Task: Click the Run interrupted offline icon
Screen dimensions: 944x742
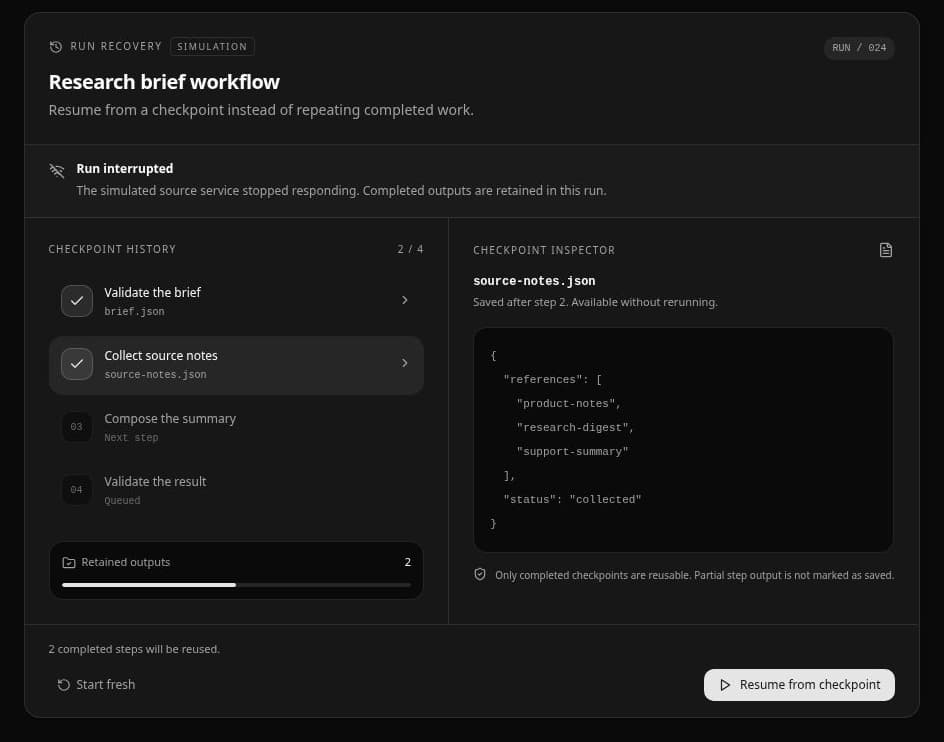Action: pyautogui.click(x=57, y=171)
